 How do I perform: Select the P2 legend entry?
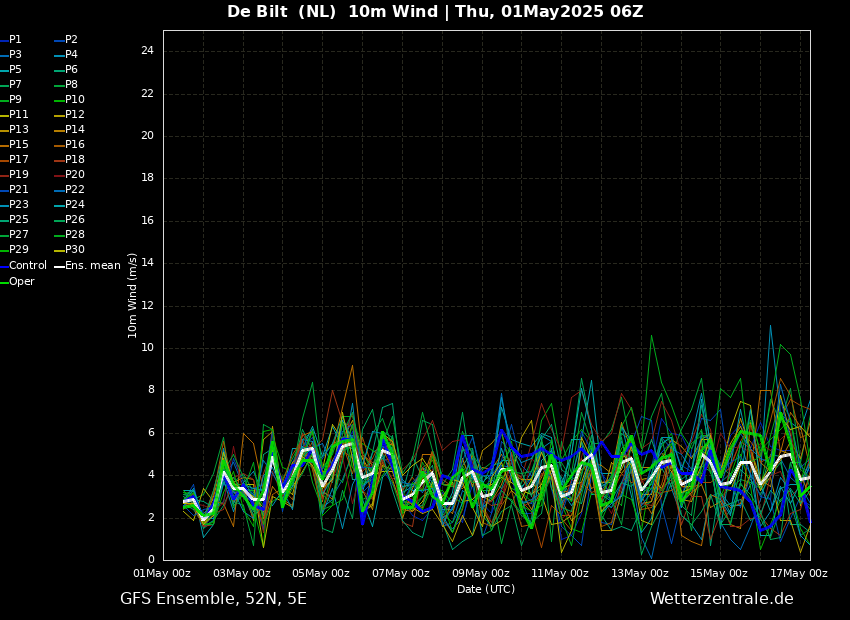pos(71,40)
